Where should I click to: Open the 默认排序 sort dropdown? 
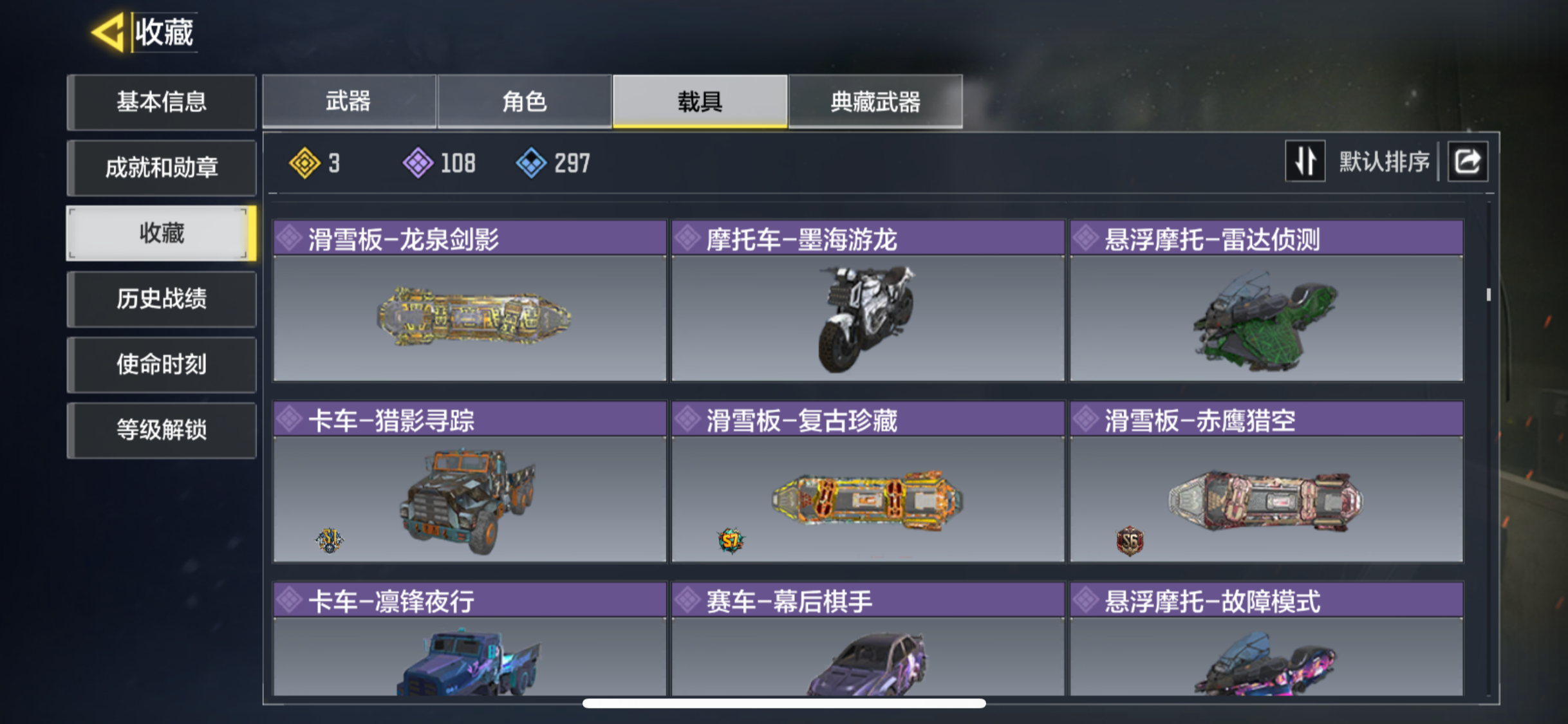pos(1384,162)
